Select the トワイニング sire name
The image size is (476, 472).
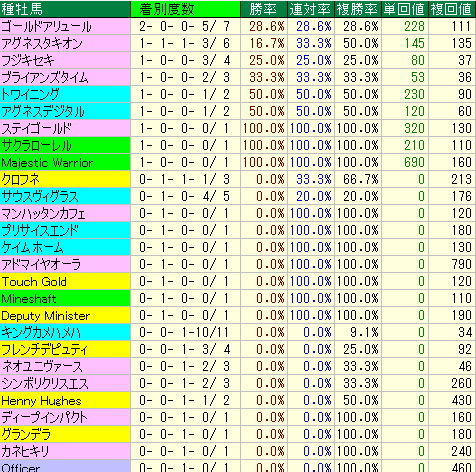tap(30, 94)
